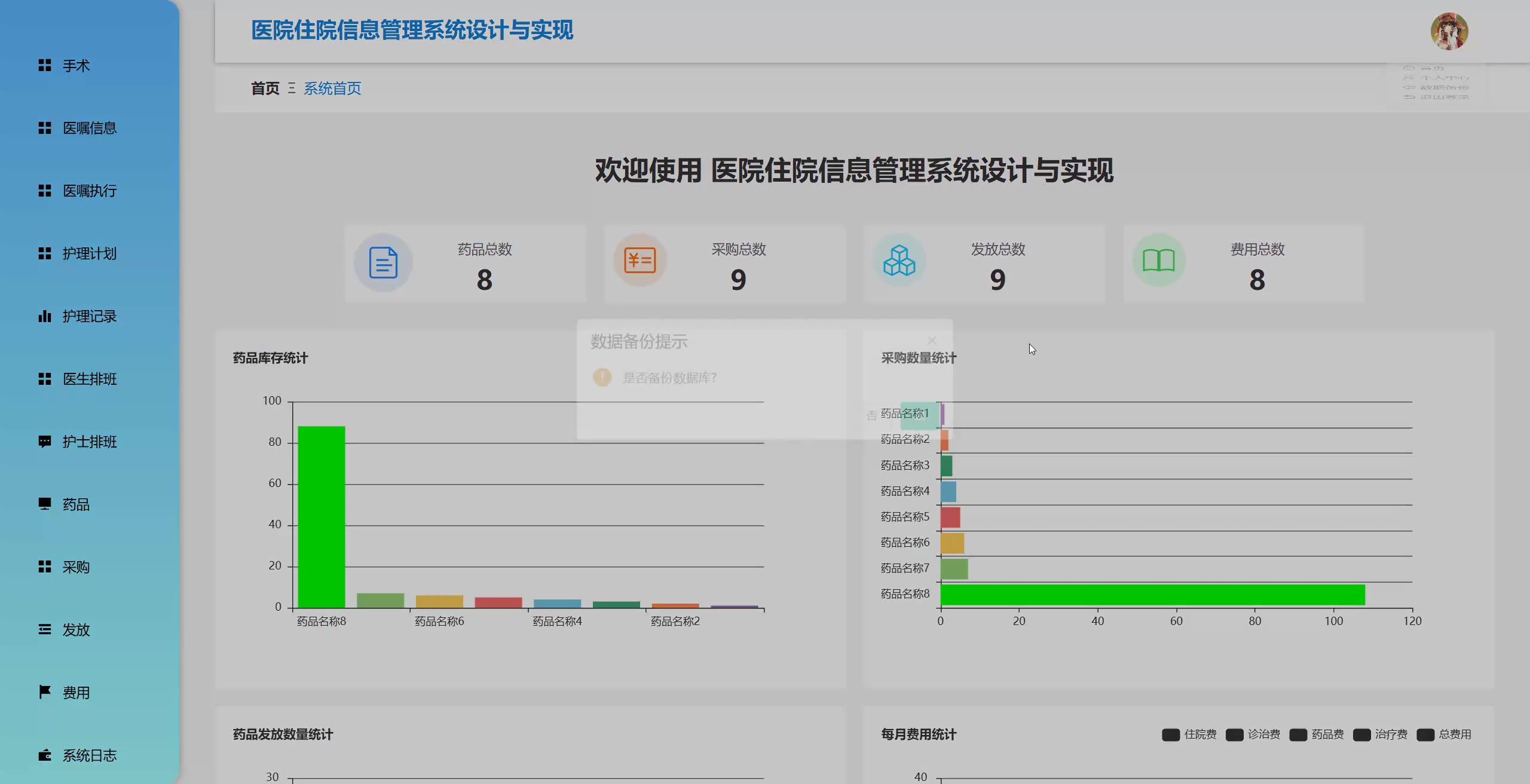This screenshot has height=784, width=1530.
Task: Expand the 医嘱信息 sidebar menu
Action: click(x=90, y=128)
